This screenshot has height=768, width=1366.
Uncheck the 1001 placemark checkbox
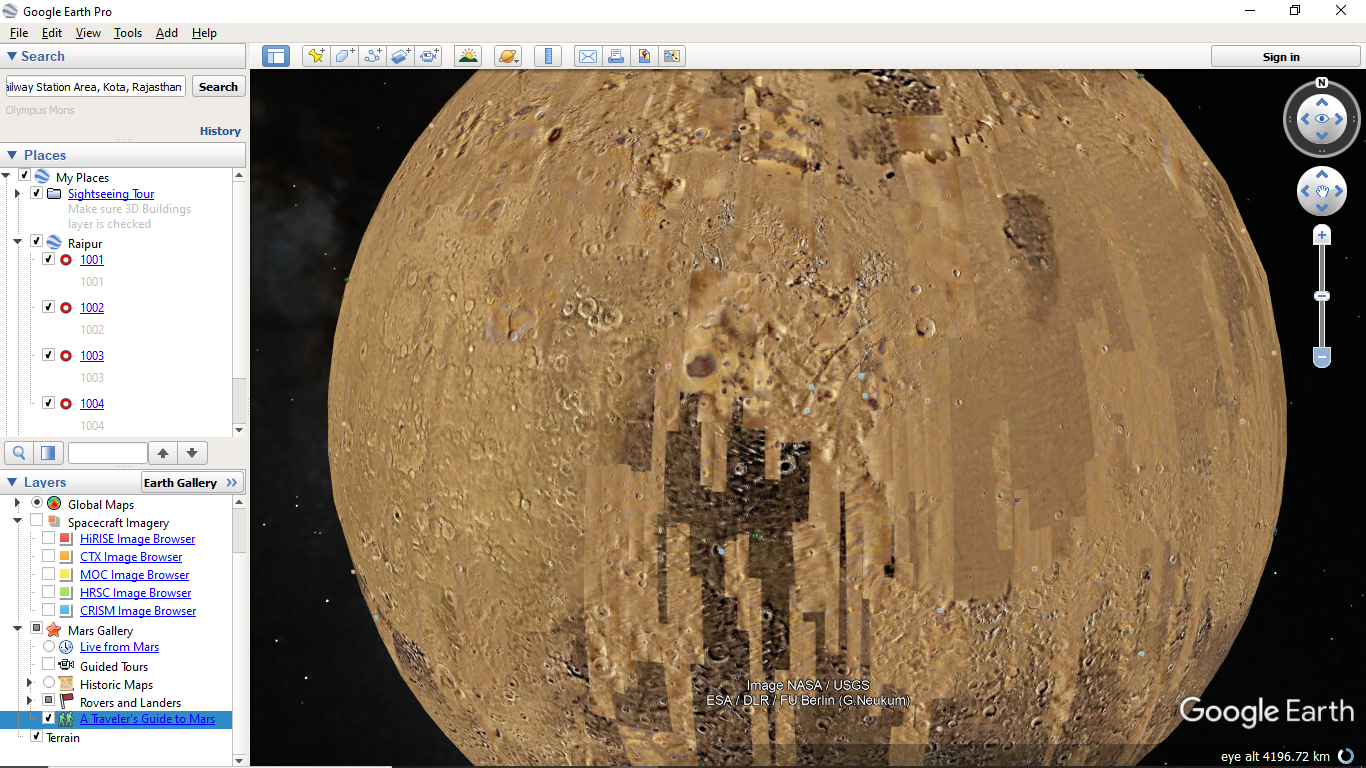click(x=48, y=259)
